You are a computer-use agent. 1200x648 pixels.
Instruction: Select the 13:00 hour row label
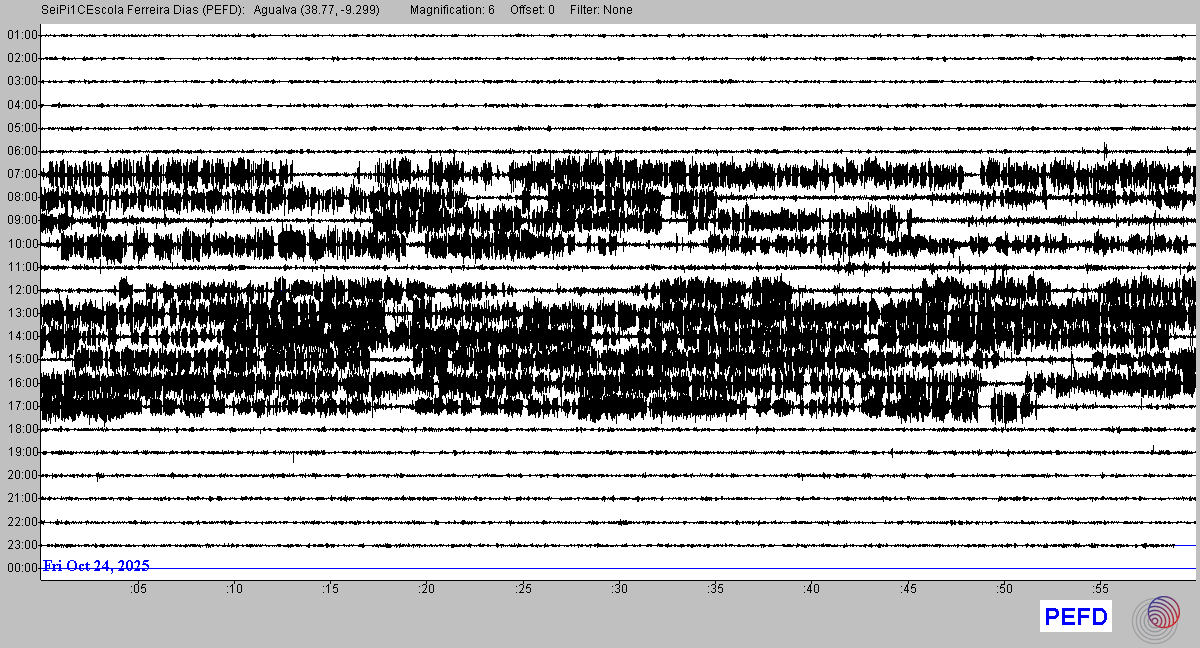click(22, 313)
